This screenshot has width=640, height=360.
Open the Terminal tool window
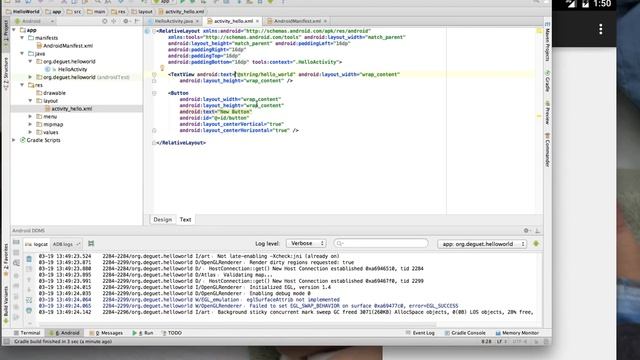tap(27, 333)
